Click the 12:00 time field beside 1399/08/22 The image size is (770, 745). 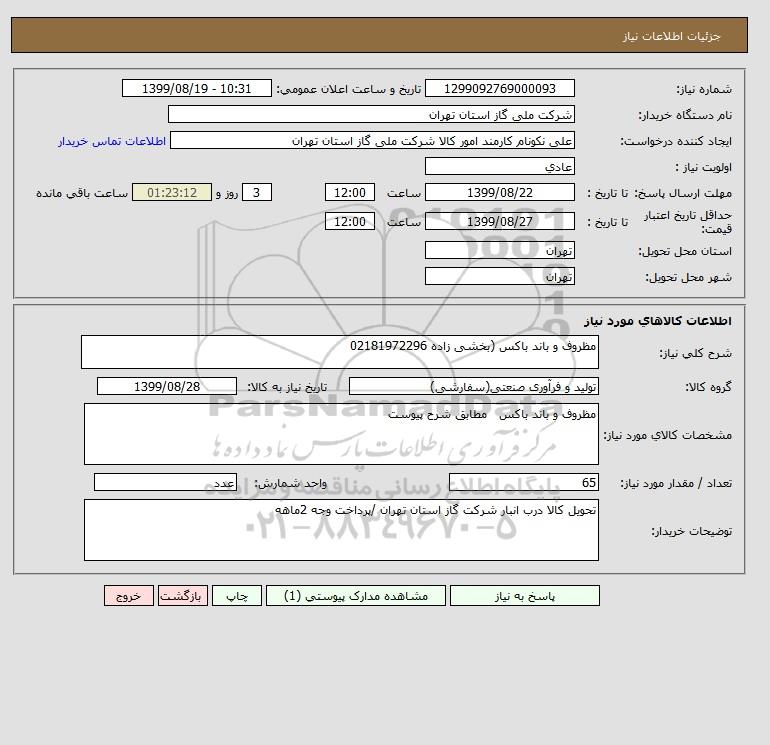point(350,193)
